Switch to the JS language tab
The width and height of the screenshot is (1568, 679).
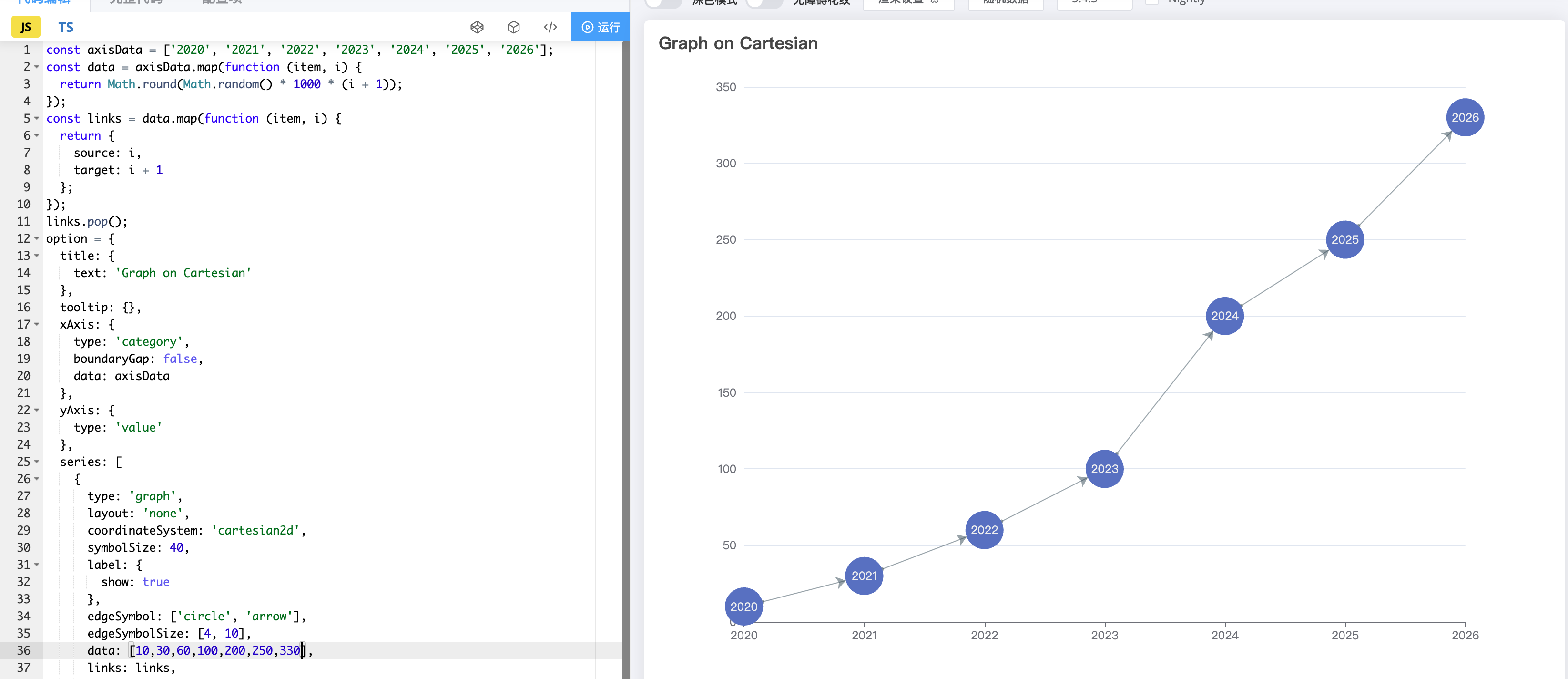coord(26,27)
